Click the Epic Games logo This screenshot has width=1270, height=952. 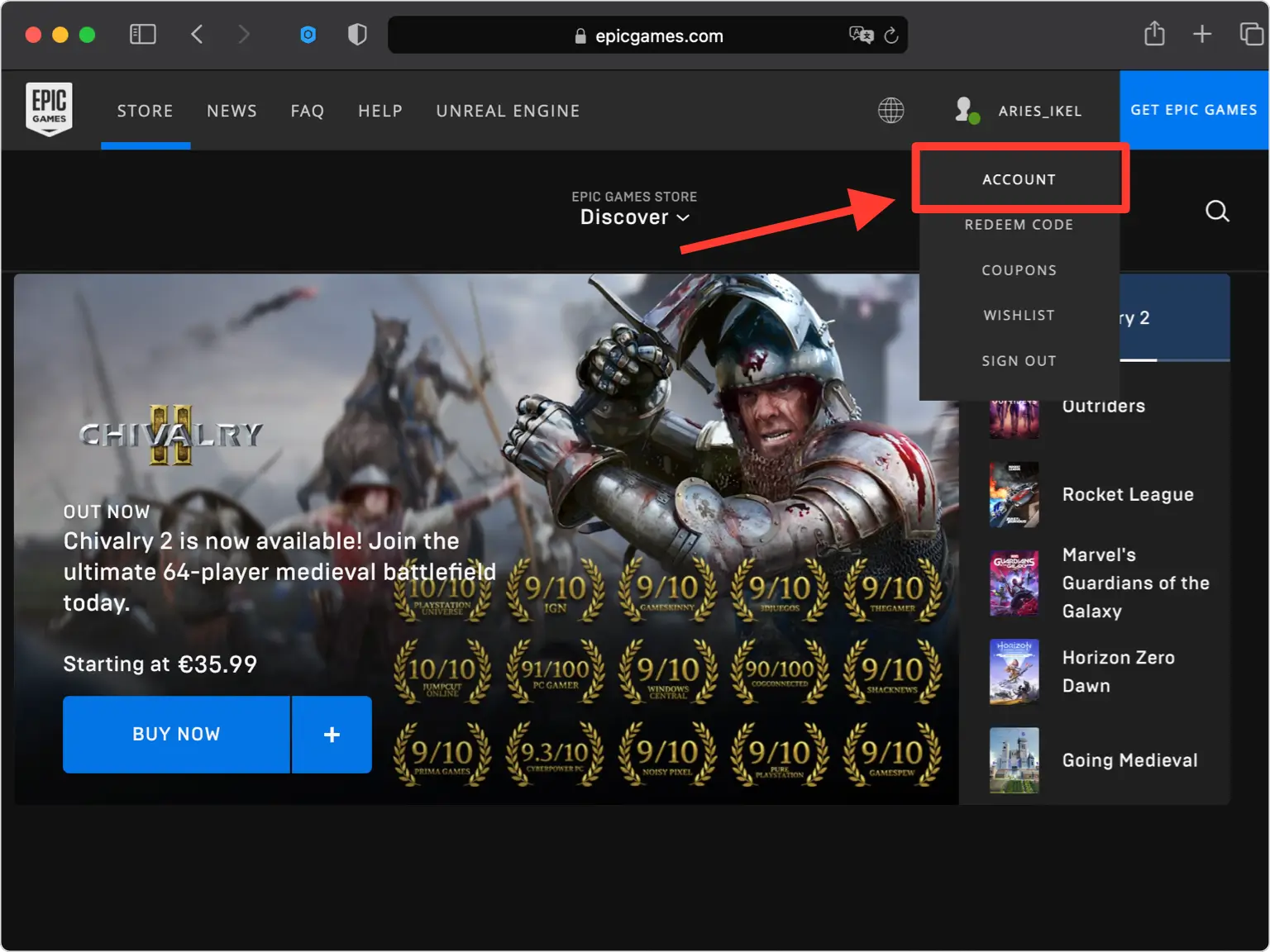[x=49, y=109]
